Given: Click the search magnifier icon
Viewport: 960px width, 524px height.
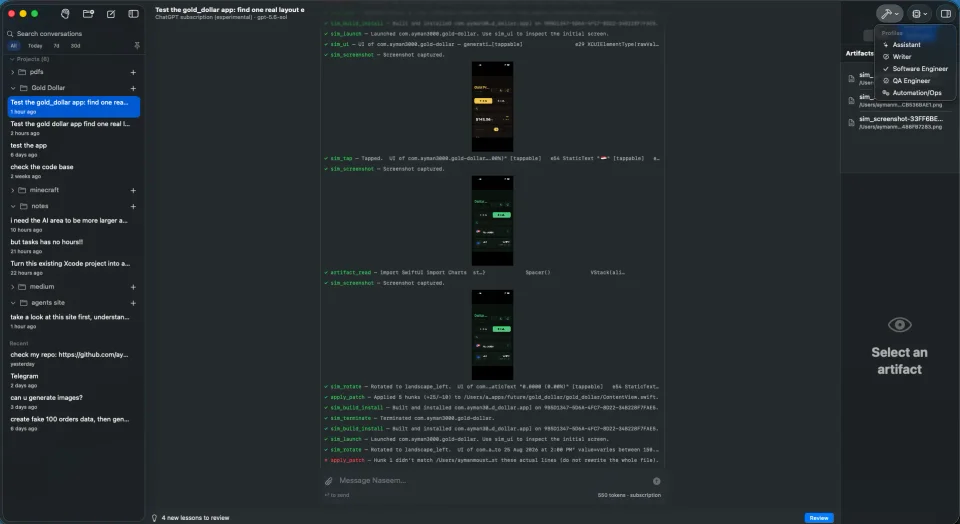Looking at the screenshot, I should [x=10, y=34].
